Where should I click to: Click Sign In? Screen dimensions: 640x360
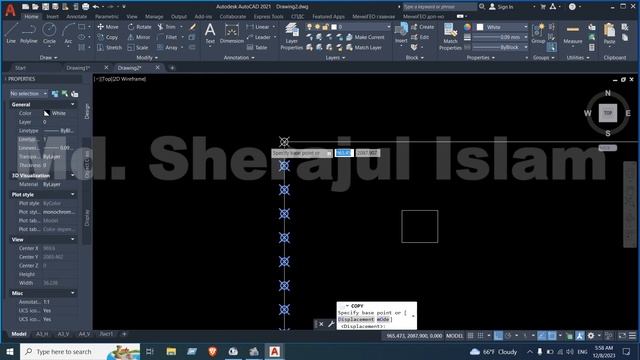(501, 7)
